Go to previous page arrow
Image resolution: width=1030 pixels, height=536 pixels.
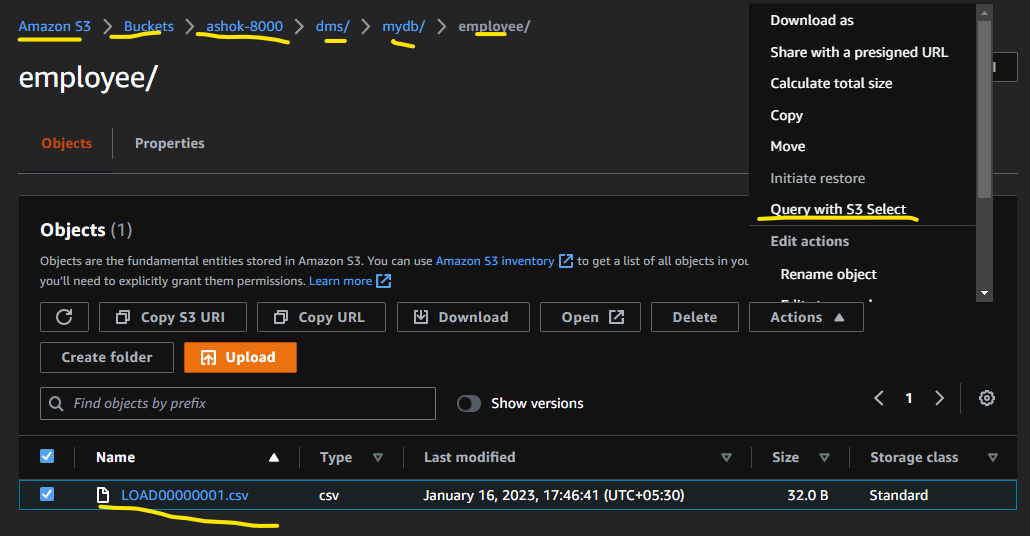[879, 398]
